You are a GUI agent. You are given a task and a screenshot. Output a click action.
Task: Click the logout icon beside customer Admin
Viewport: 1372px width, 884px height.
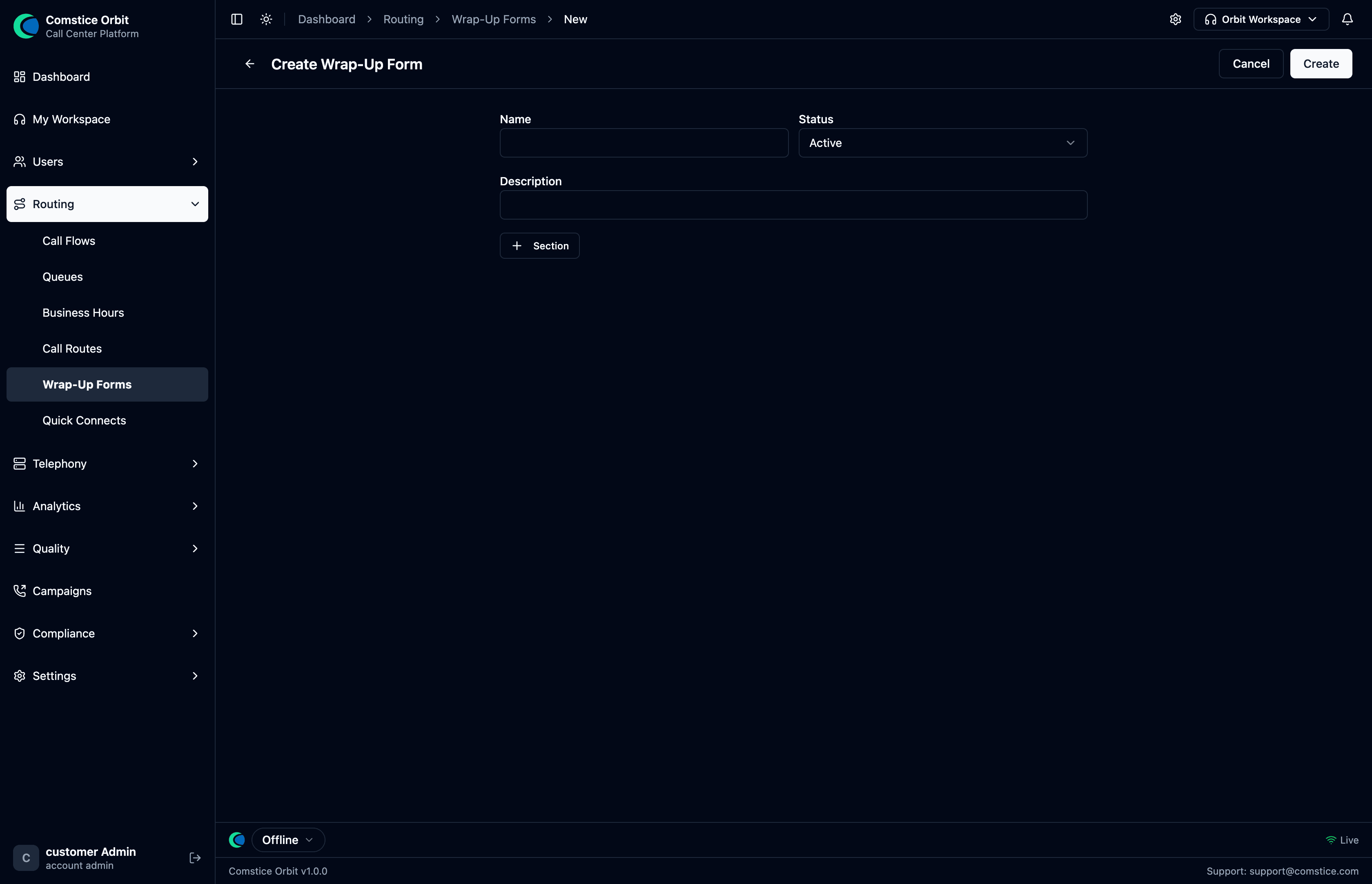click(x=195, y=857)
